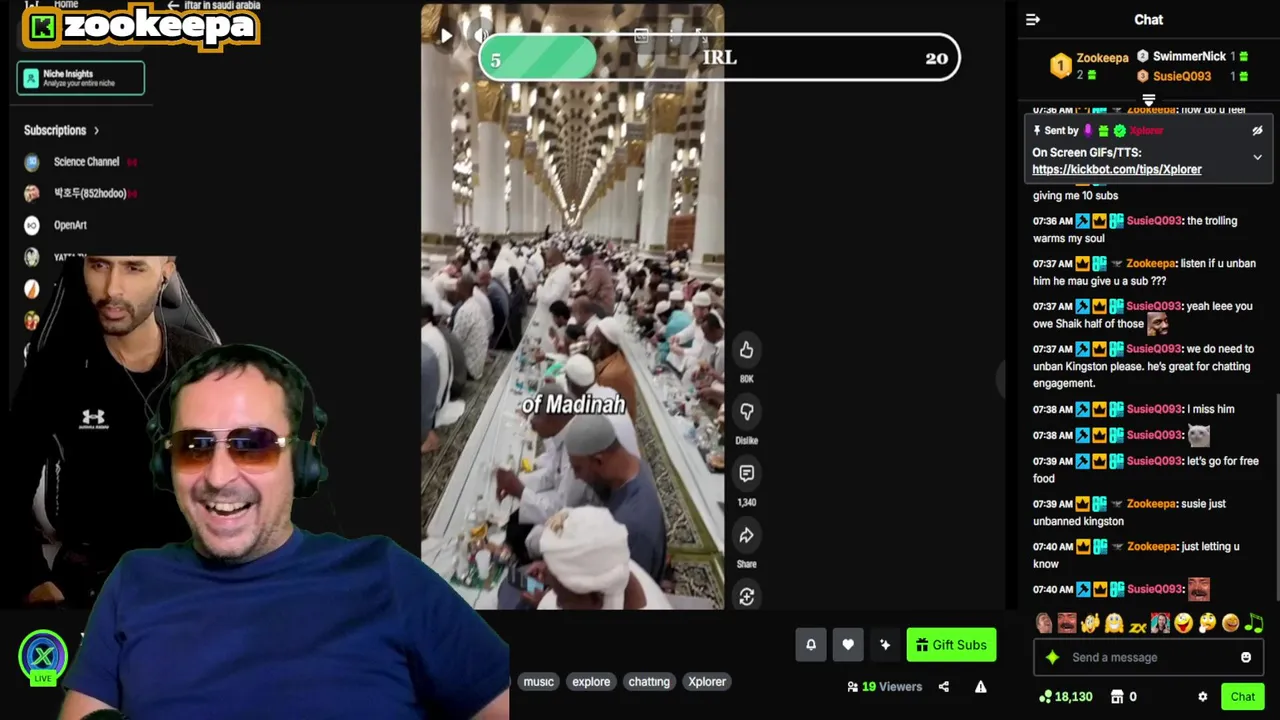Image resolution: width=1280 pixels, height=720 pixels.
Task: Open the shop icon next to 0
Action: pos(1117,697)
